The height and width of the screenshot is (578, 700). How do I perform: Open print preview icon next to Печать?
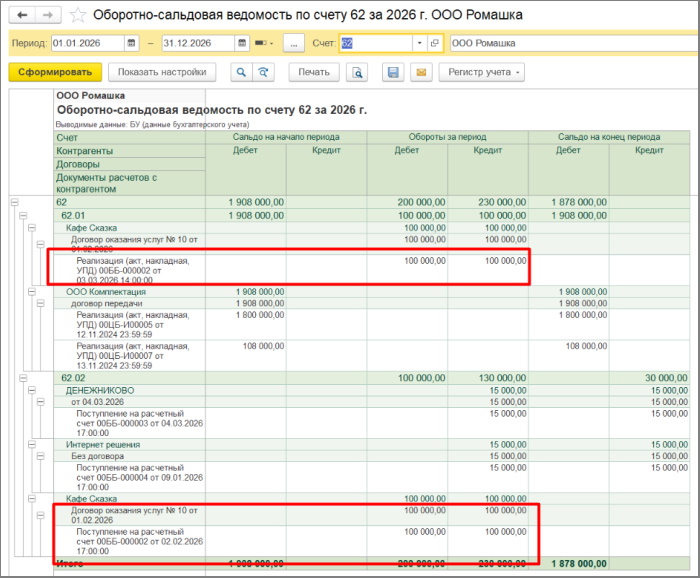tap(358, 72)
